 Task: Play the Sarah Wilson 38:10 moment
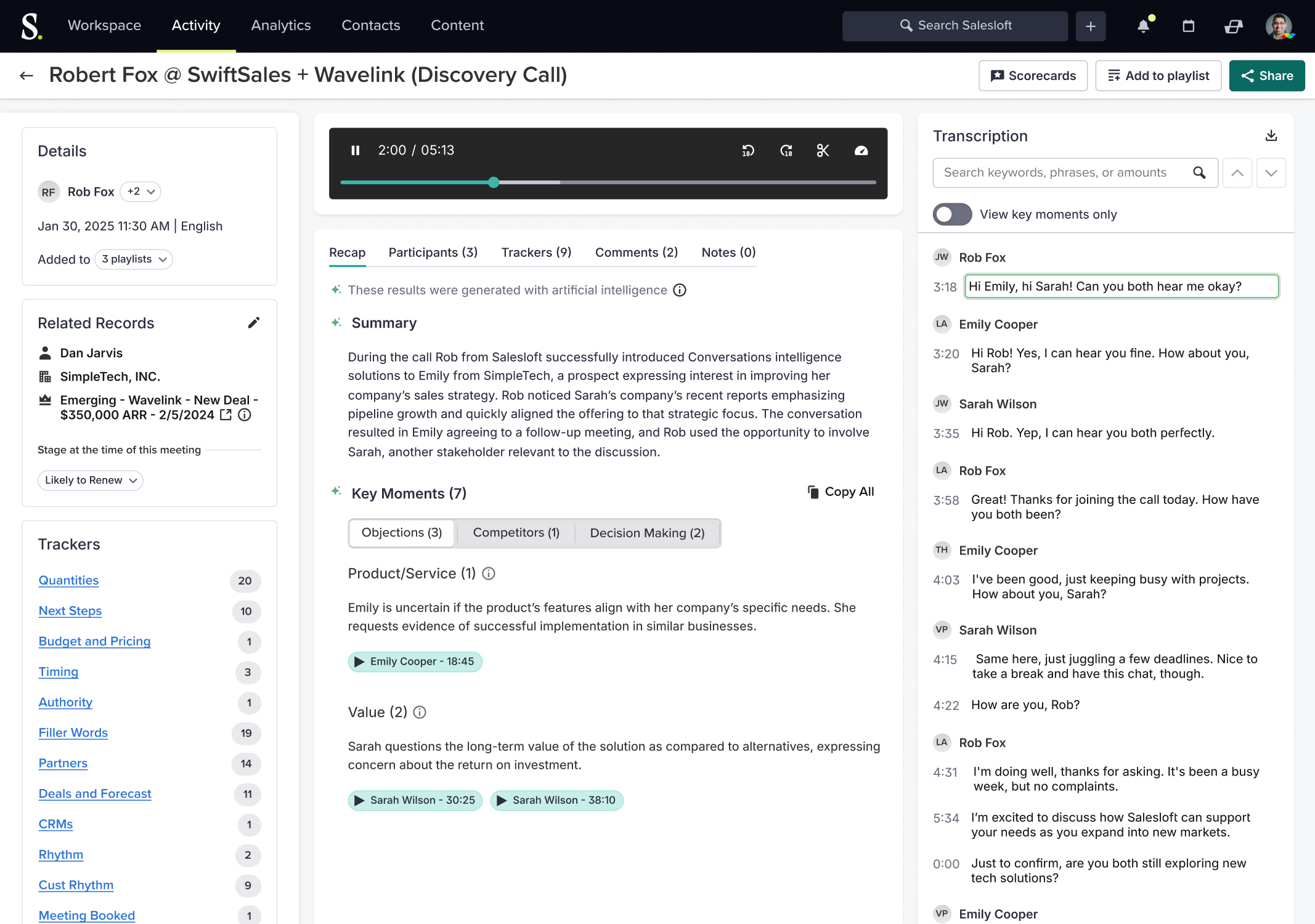557,800
